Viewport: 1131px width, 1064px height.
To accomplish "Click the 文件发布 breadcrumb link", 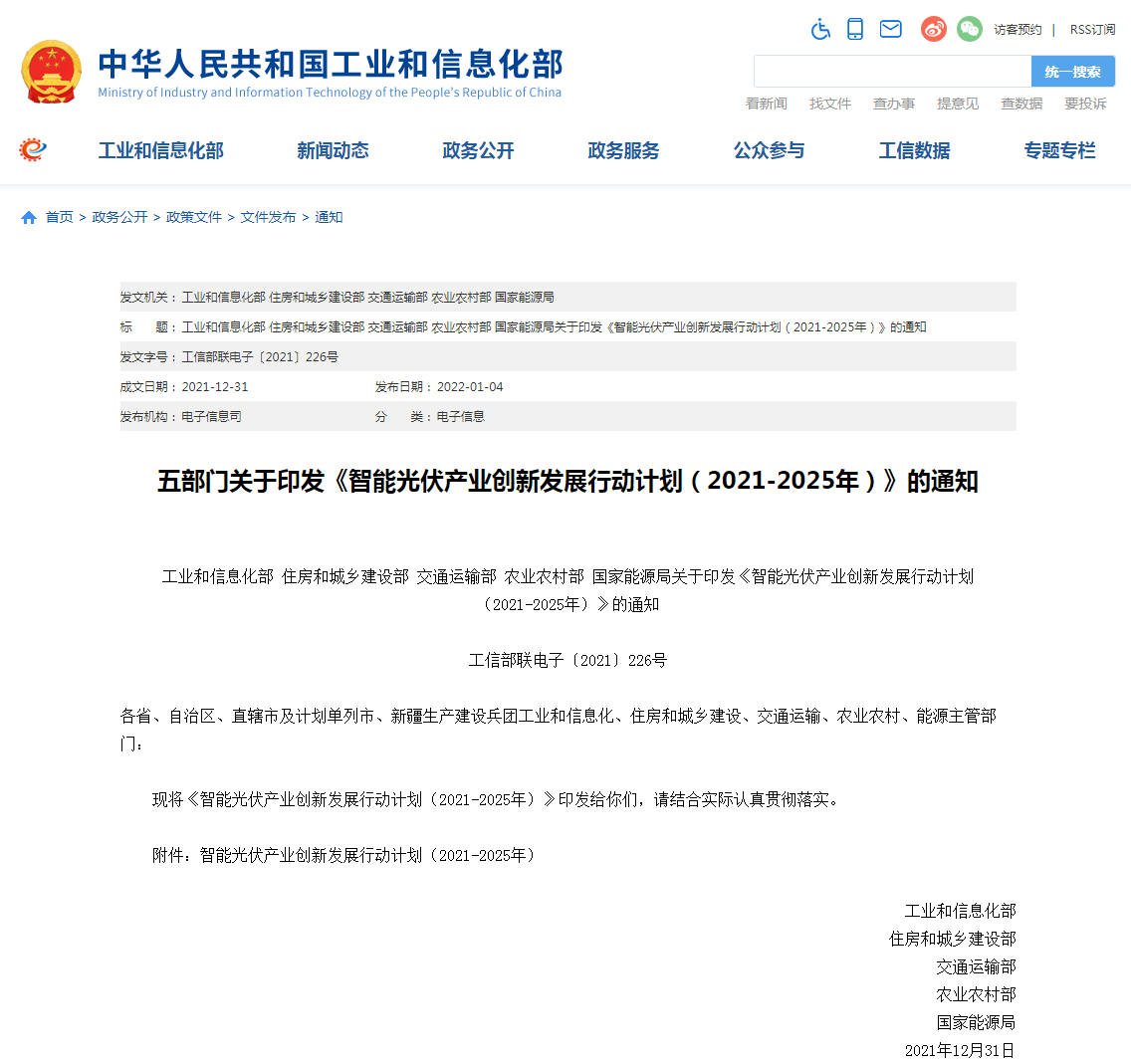I will coord(268,217).
